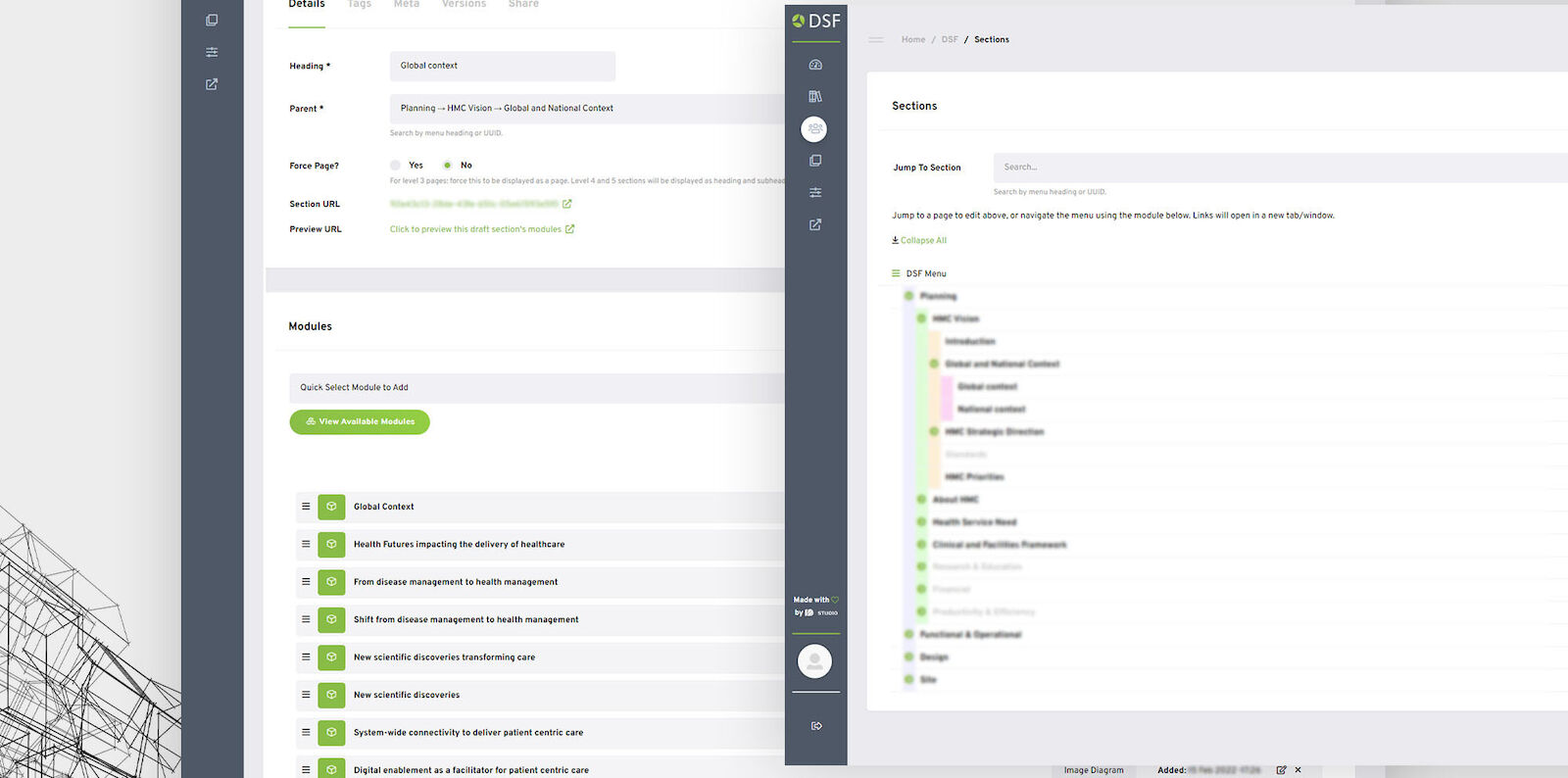Expand the Design tree node
Screen dimensions: 1568x778
pos(908,656)
